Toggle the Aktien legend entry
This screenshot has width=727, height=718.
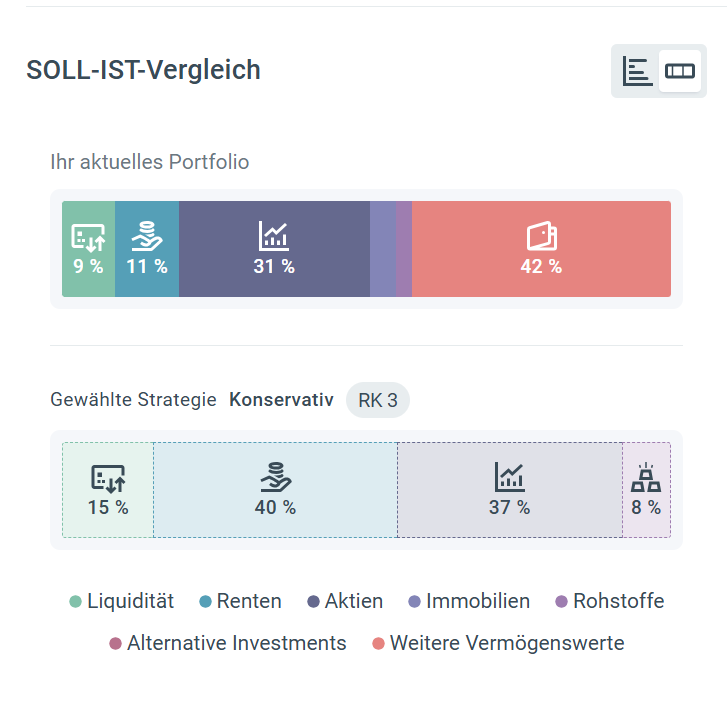click(x=345, y=601)
